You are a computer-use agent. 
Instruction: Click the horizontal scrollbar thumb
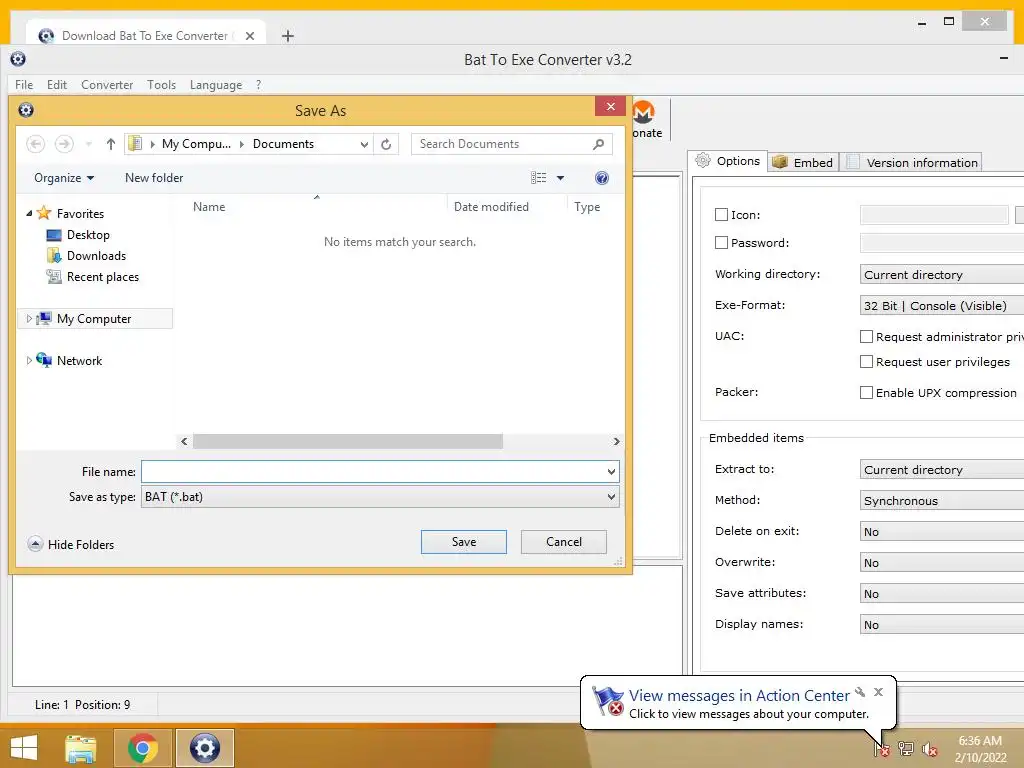pos(348,441)
